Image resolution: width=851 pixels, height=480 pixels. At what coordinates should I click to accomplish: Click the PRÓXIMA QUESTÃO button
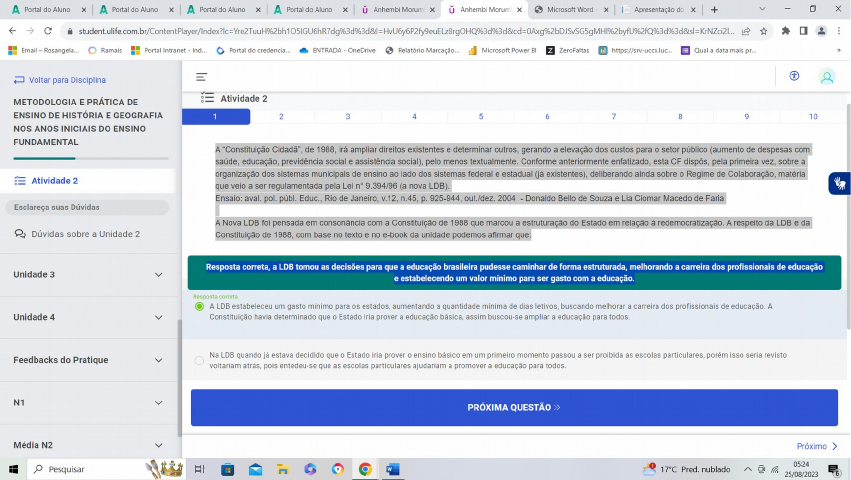[x=514, y=408]
